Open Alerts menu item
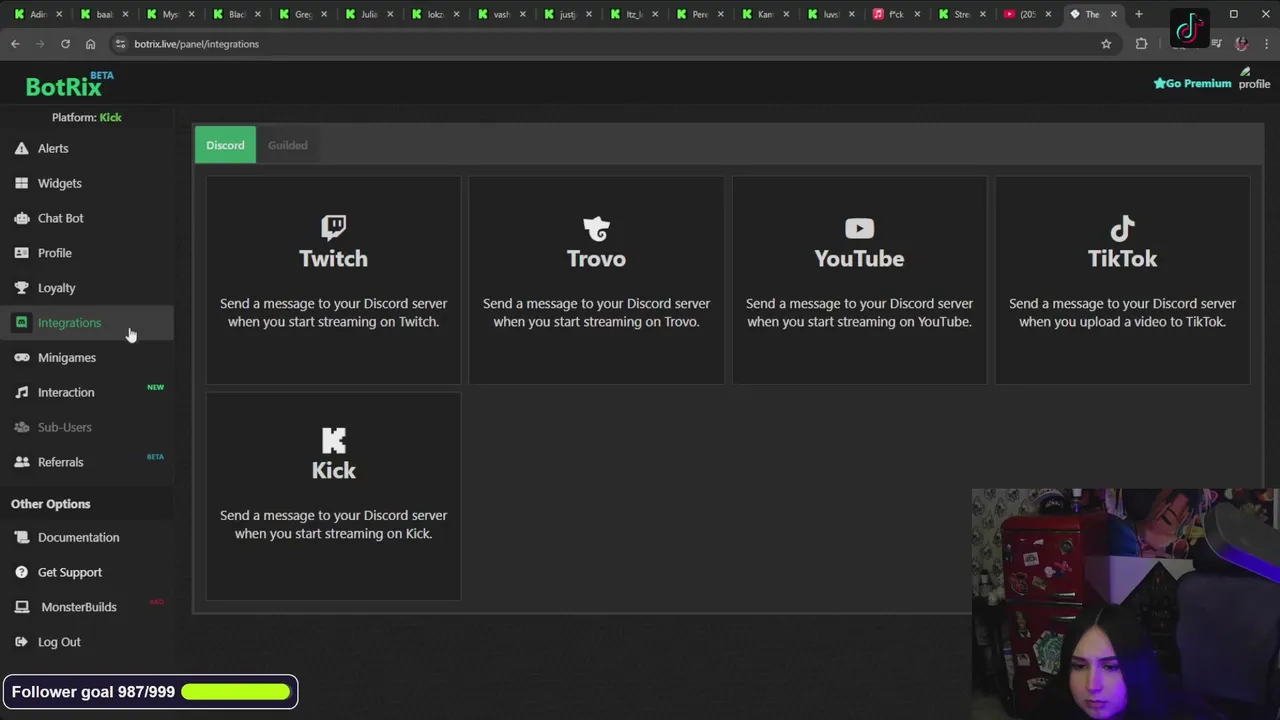Screen dimensions: 1280x720 [x=53, y=148]
